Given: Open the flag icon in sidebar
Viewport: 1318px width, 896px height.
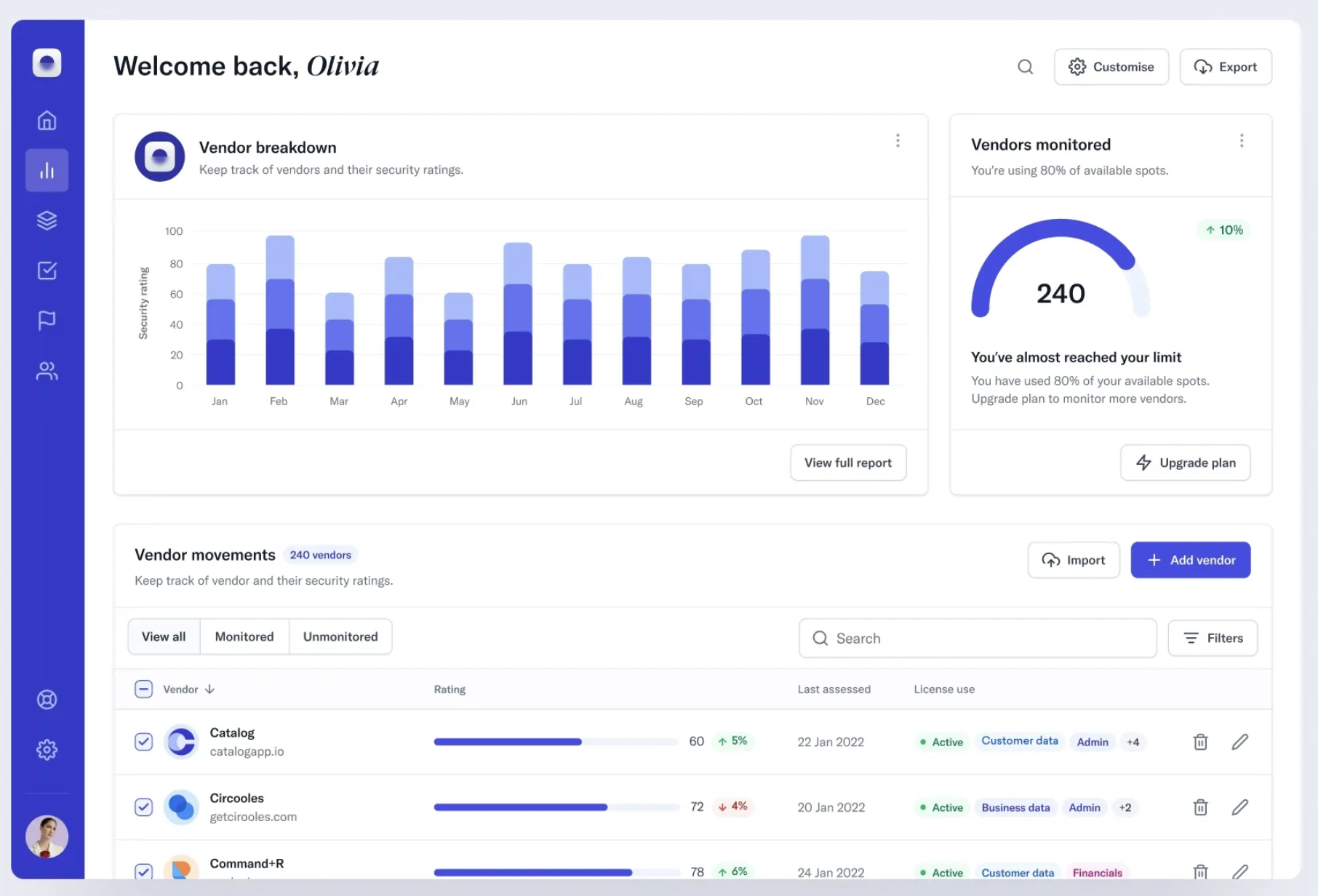Looking at the screenshot, I should pyautogui.click(x=47, y=320).
